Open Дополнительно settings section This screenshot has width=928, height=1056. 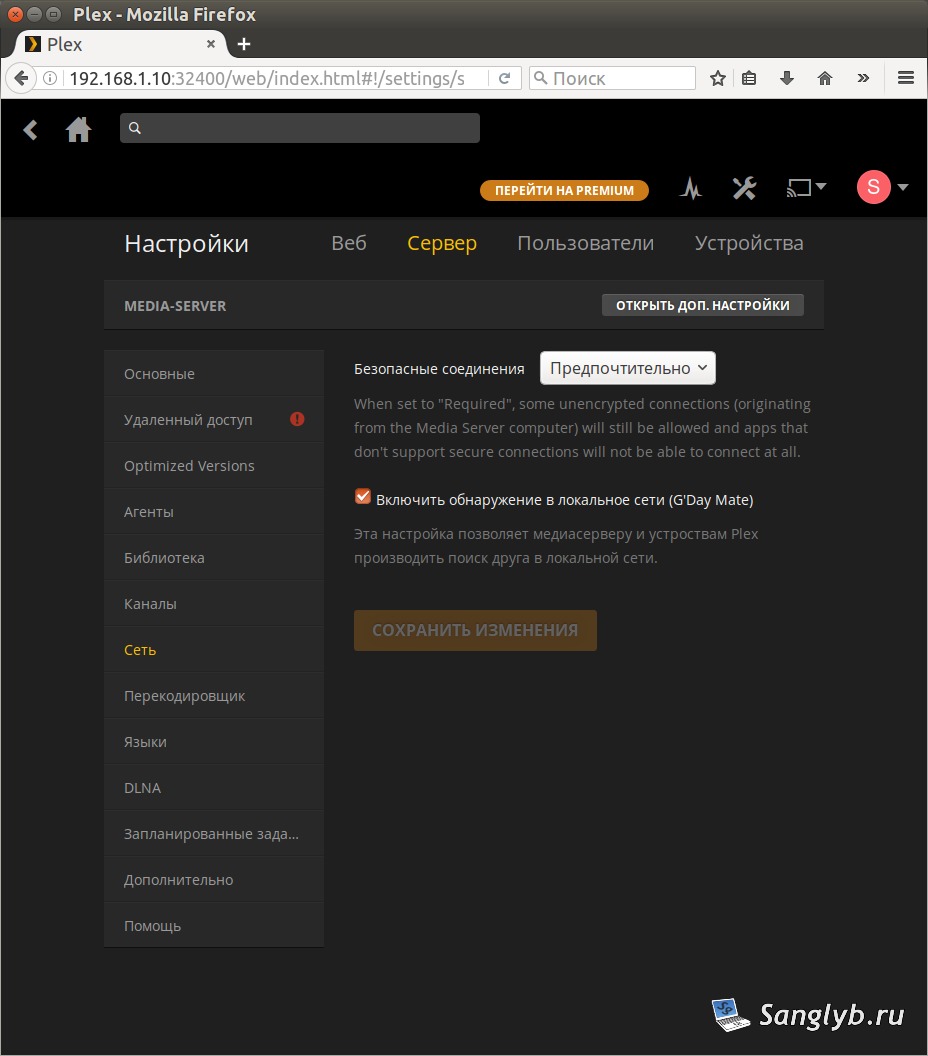point(214,880)
